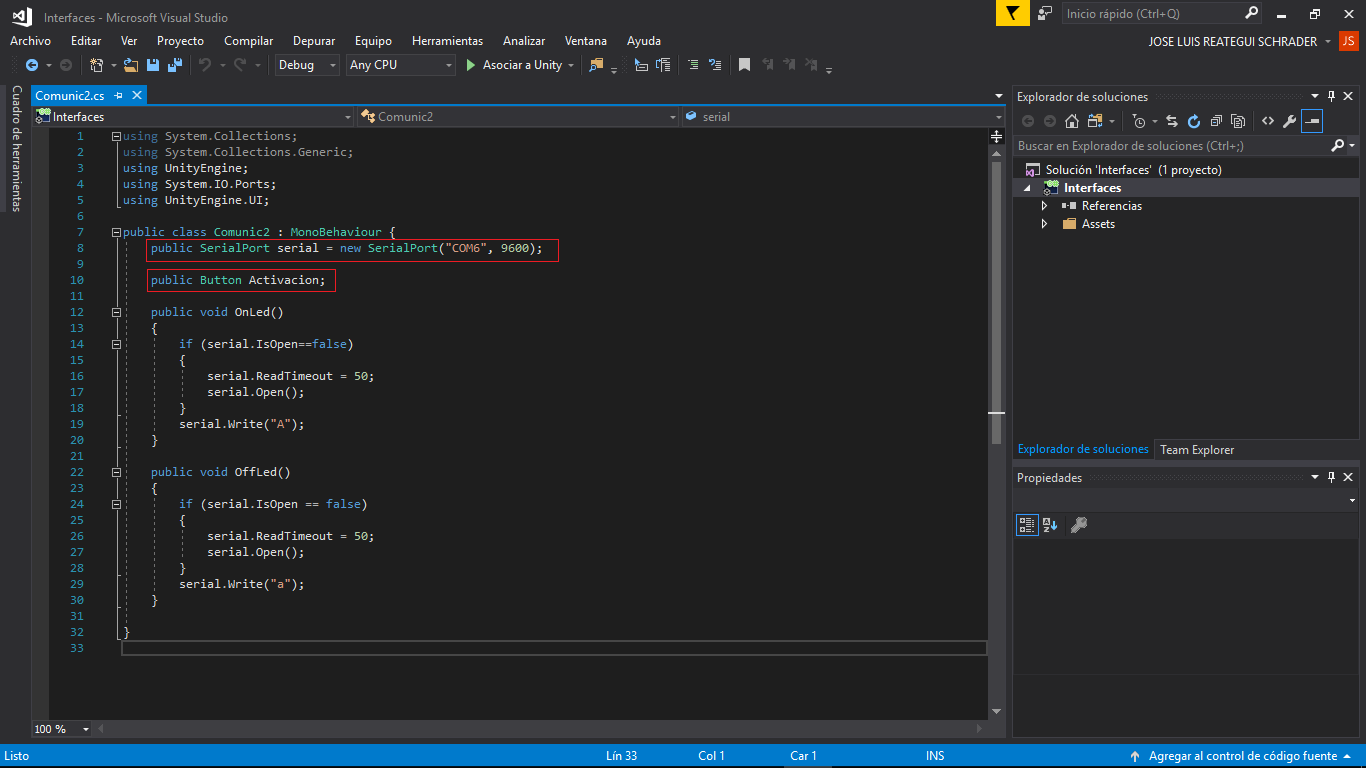Screen dimensions: 1366x768
Task: Open the Any CPU platform dropdown
Action: [x=401, y=65]
